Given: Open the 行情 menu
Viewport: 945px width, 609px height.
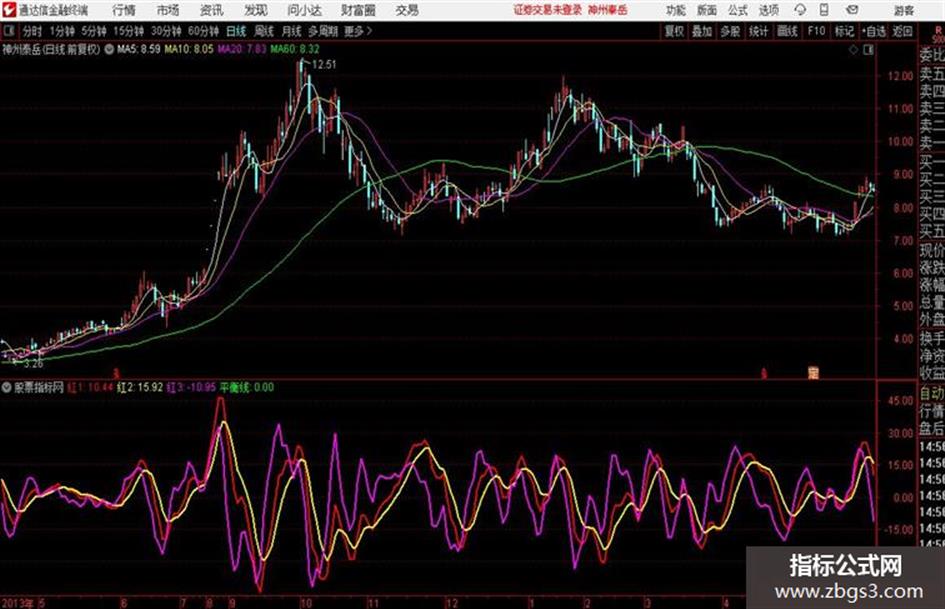Looking at the screenshot, I should point(124,10).
